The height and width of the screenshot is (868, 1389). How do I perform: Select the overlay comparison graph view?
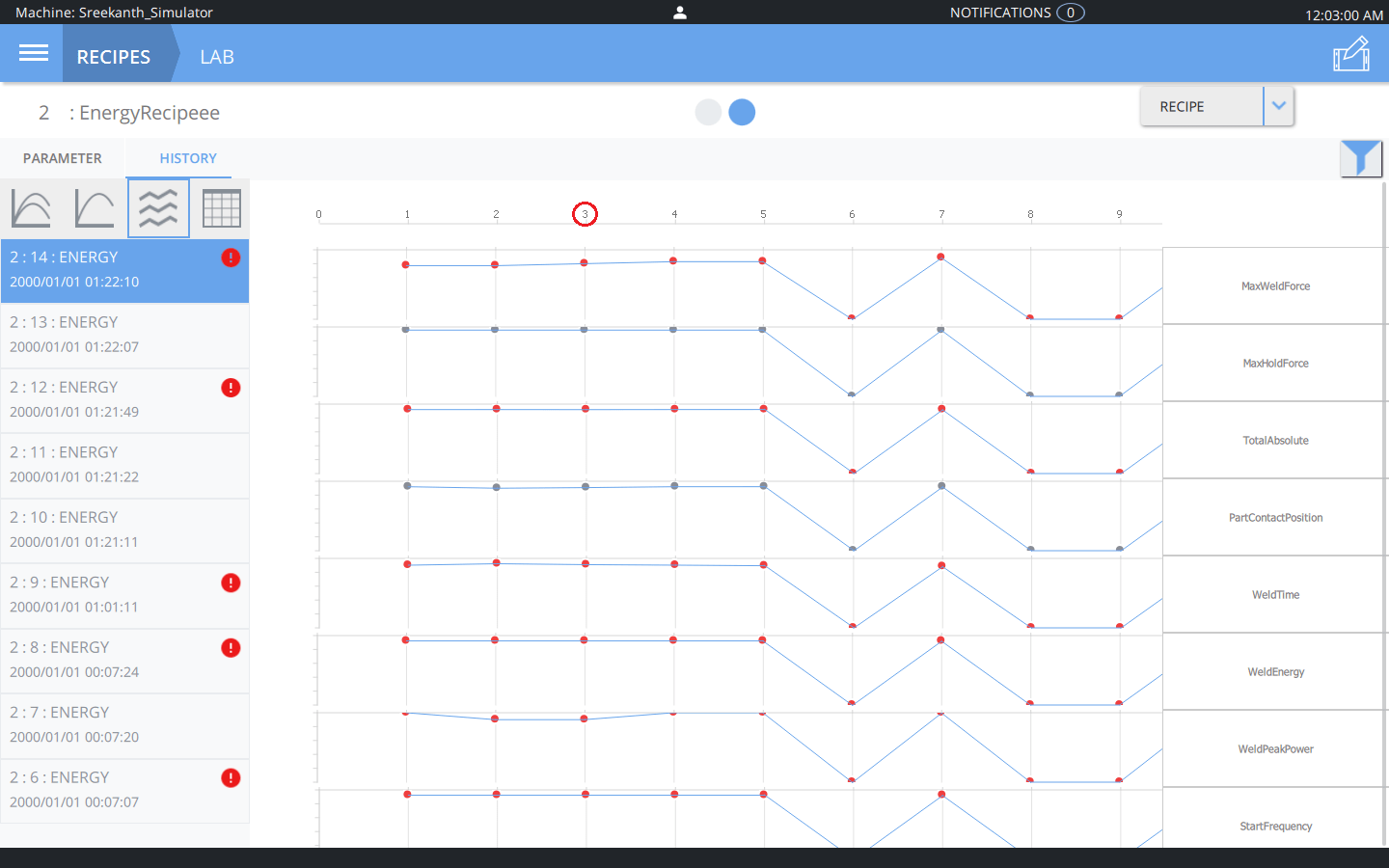coord(31,207)
